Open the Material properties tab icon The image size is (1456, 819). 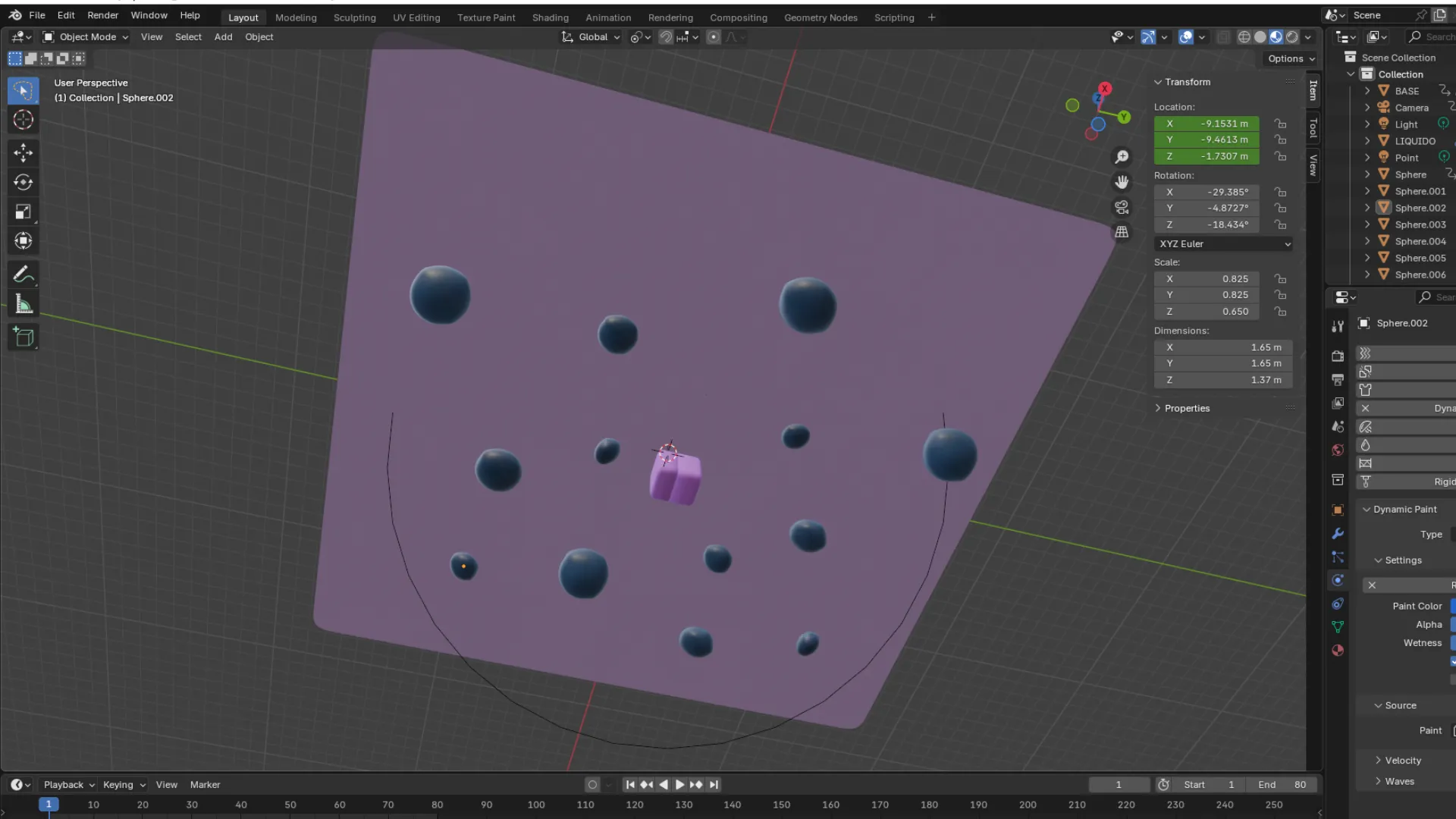click(x=1338, y=651)
